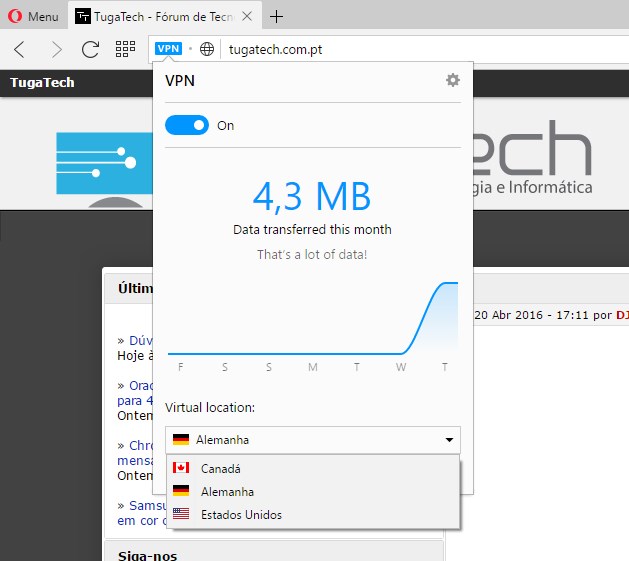Open a new tab with plus button
The width and height of the screenshot is (629, 561).
pos(276,16)
